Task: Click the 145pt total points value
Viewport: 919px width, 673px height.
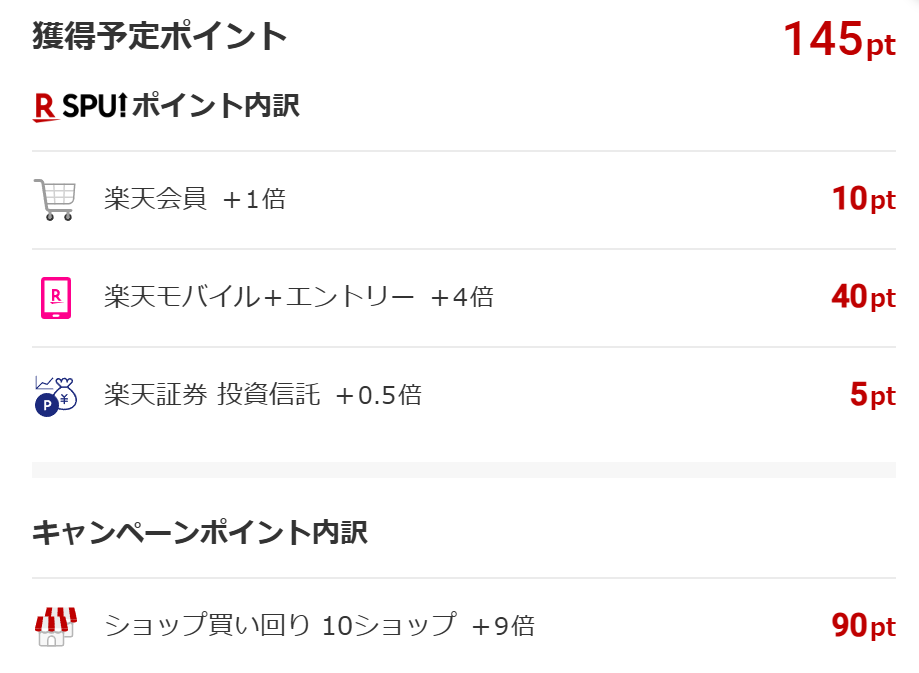Action: click(838, 40)
